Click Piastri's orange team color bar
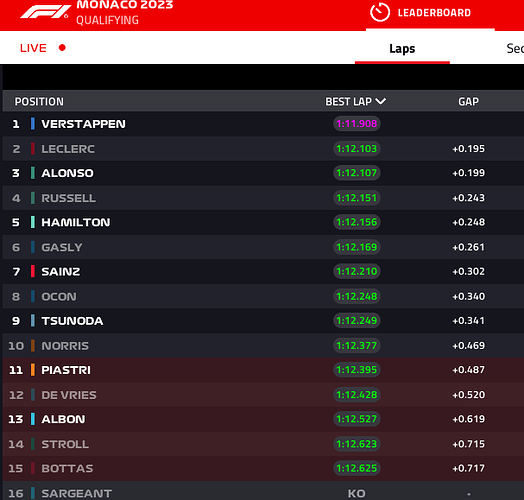 coord(32,370)
